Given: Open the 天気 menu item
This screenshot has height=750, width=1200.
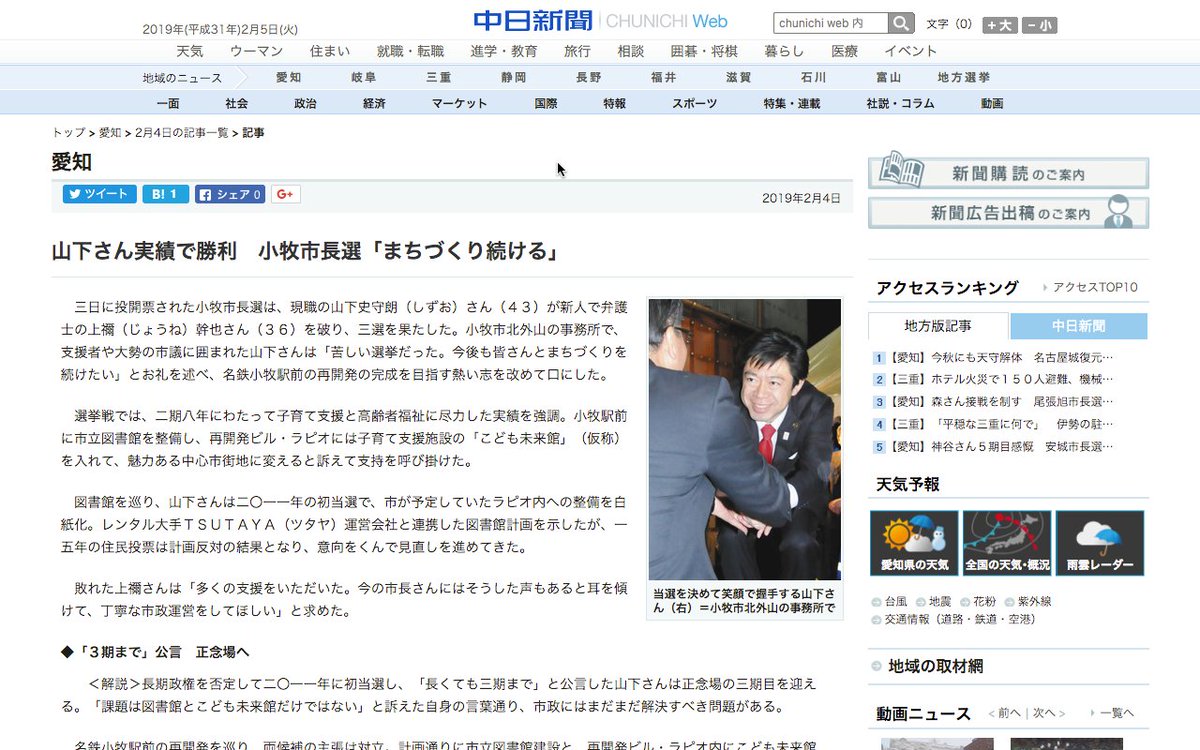Looking at the screenshot, I should point(190,51).
